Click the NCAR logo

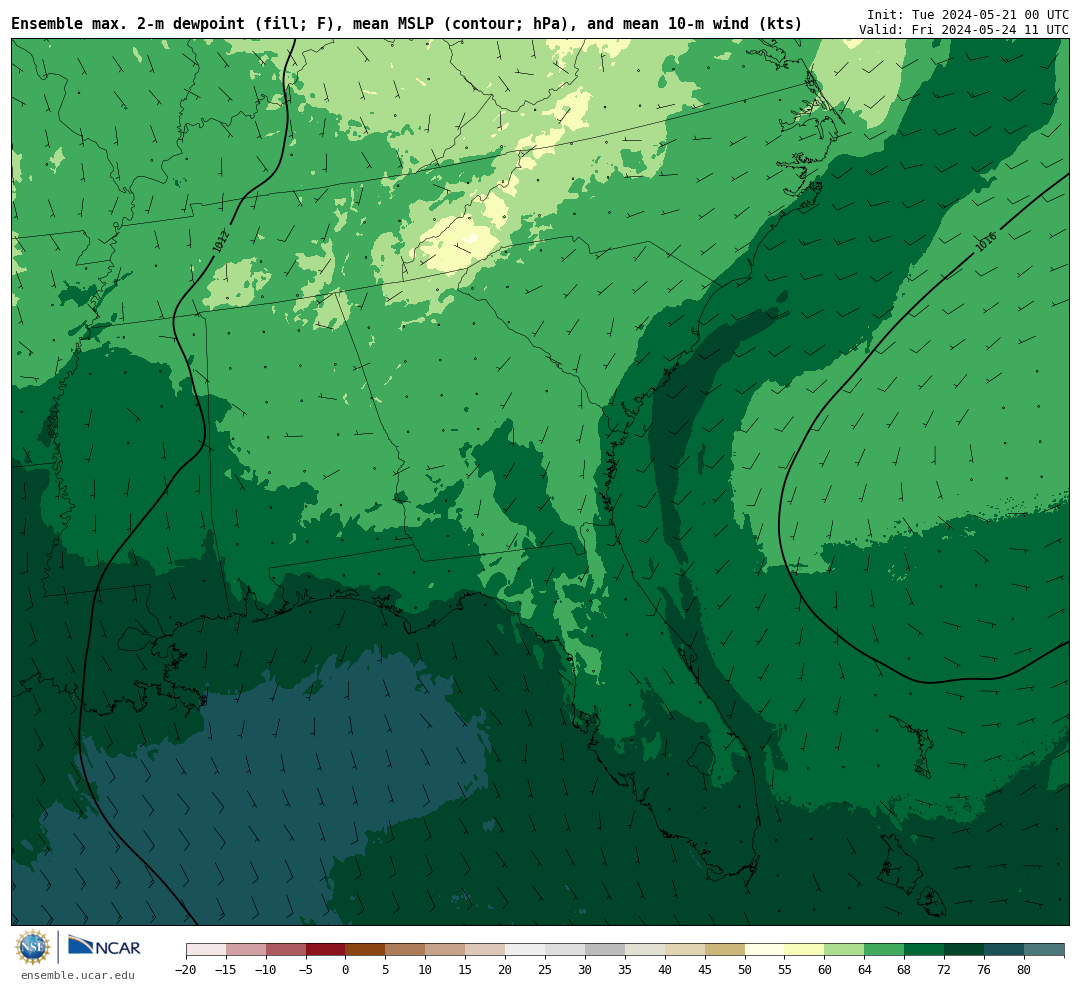[104, 947]
